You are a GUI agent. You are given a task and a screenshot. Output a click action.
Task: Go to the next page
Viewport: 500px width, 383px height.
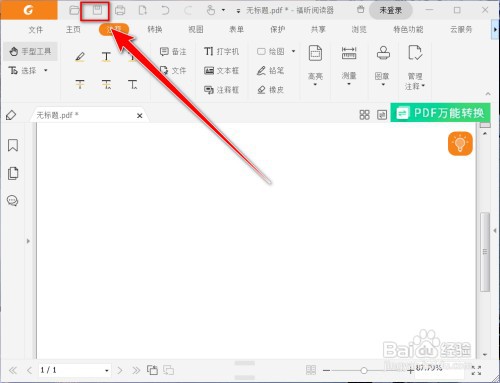point(120,370)
